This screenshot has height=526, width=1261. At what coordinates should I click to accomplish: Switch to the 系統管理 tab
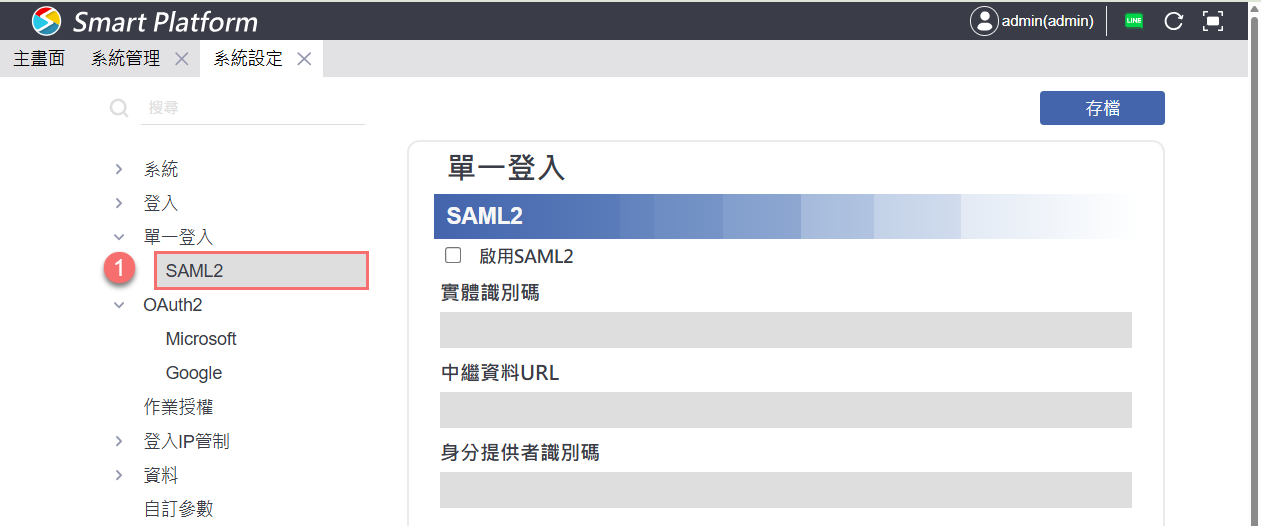pos(125,59)
